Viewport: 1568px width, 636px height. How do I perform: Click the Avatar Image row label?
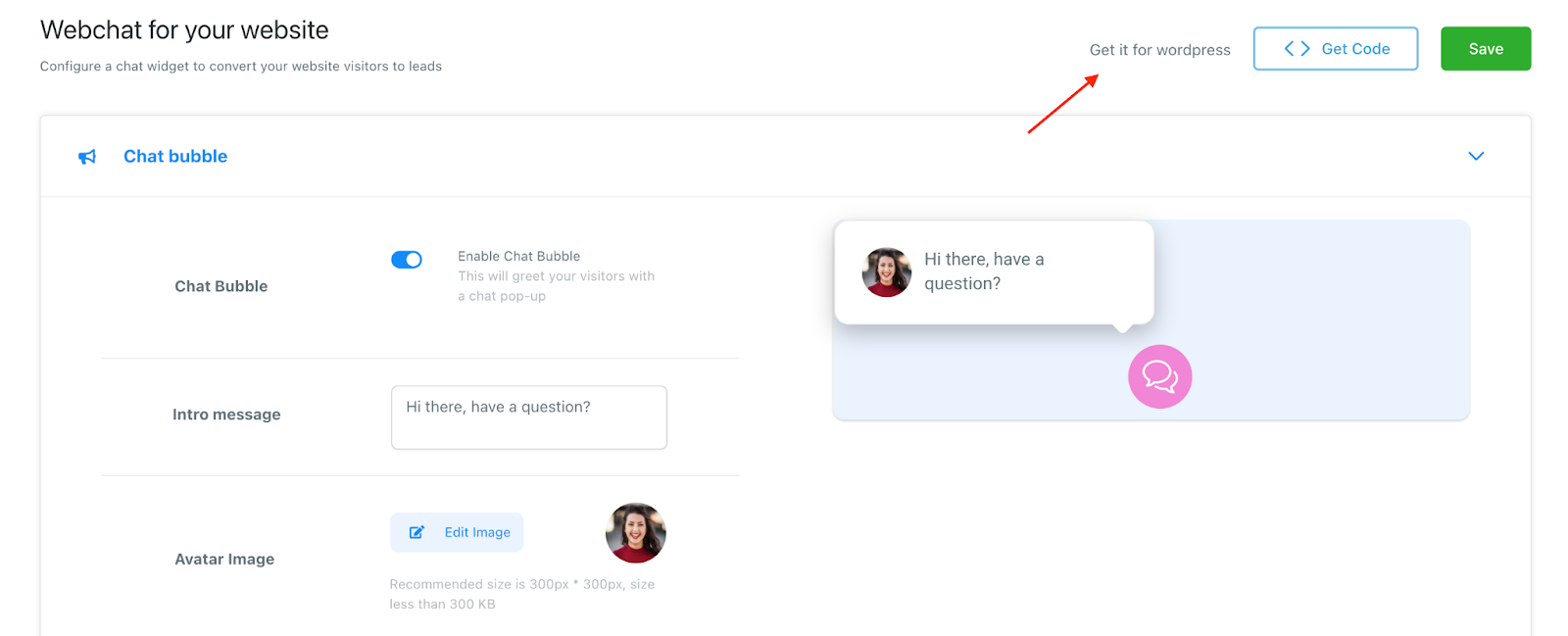tap(224, 560)
